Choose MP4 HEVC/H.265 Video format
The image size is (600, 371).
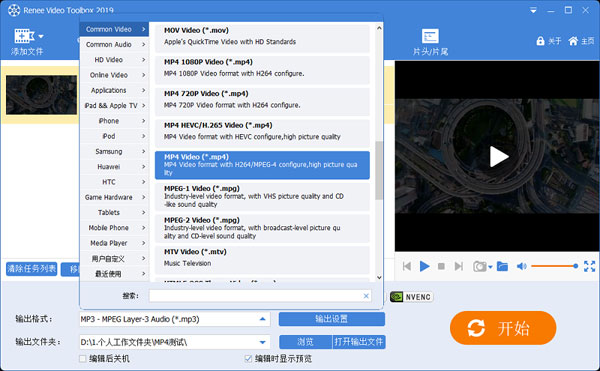point(262,133)
